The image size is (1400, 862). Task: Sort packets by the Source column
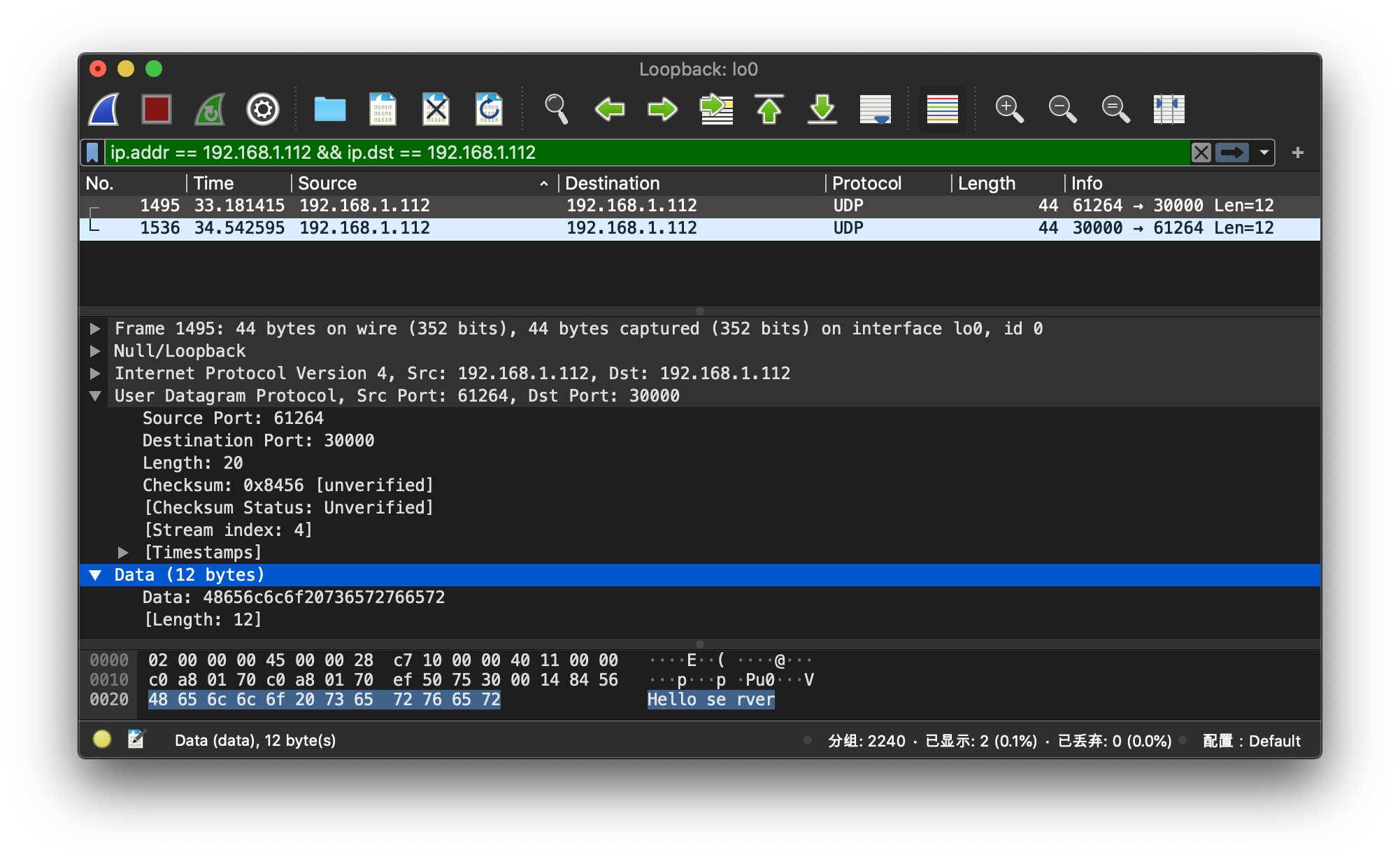[424, 183]
